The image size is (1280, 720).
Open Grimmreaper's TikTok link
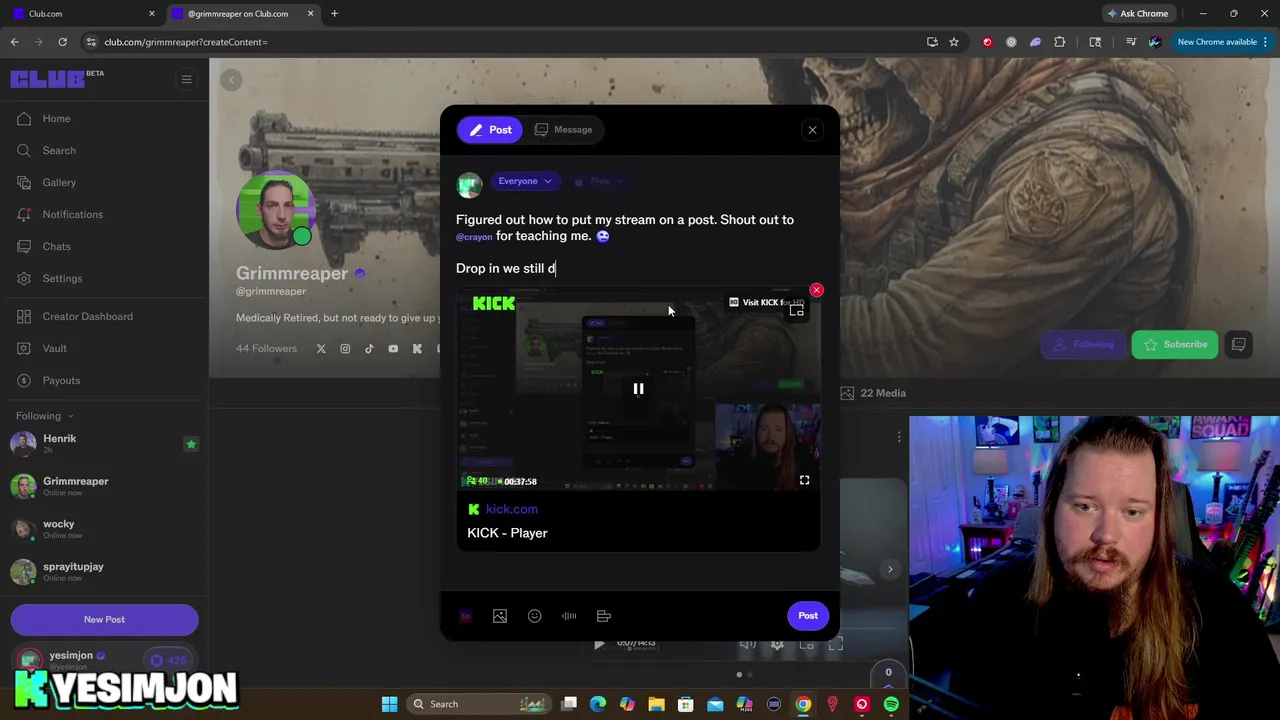coord(369,348)
